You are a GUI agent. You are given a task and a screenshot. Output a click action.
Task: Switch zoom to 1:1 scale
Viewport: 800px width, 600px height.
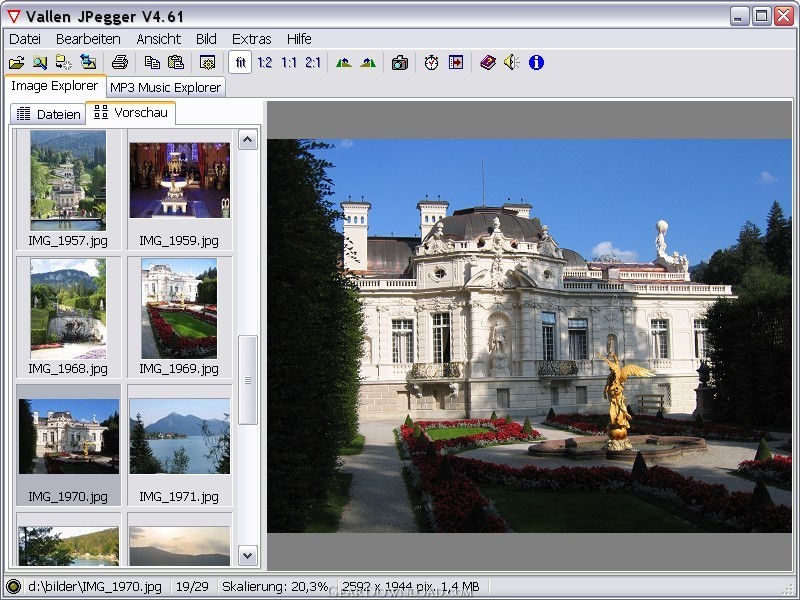pyautogui.click(x=289, y=62)
